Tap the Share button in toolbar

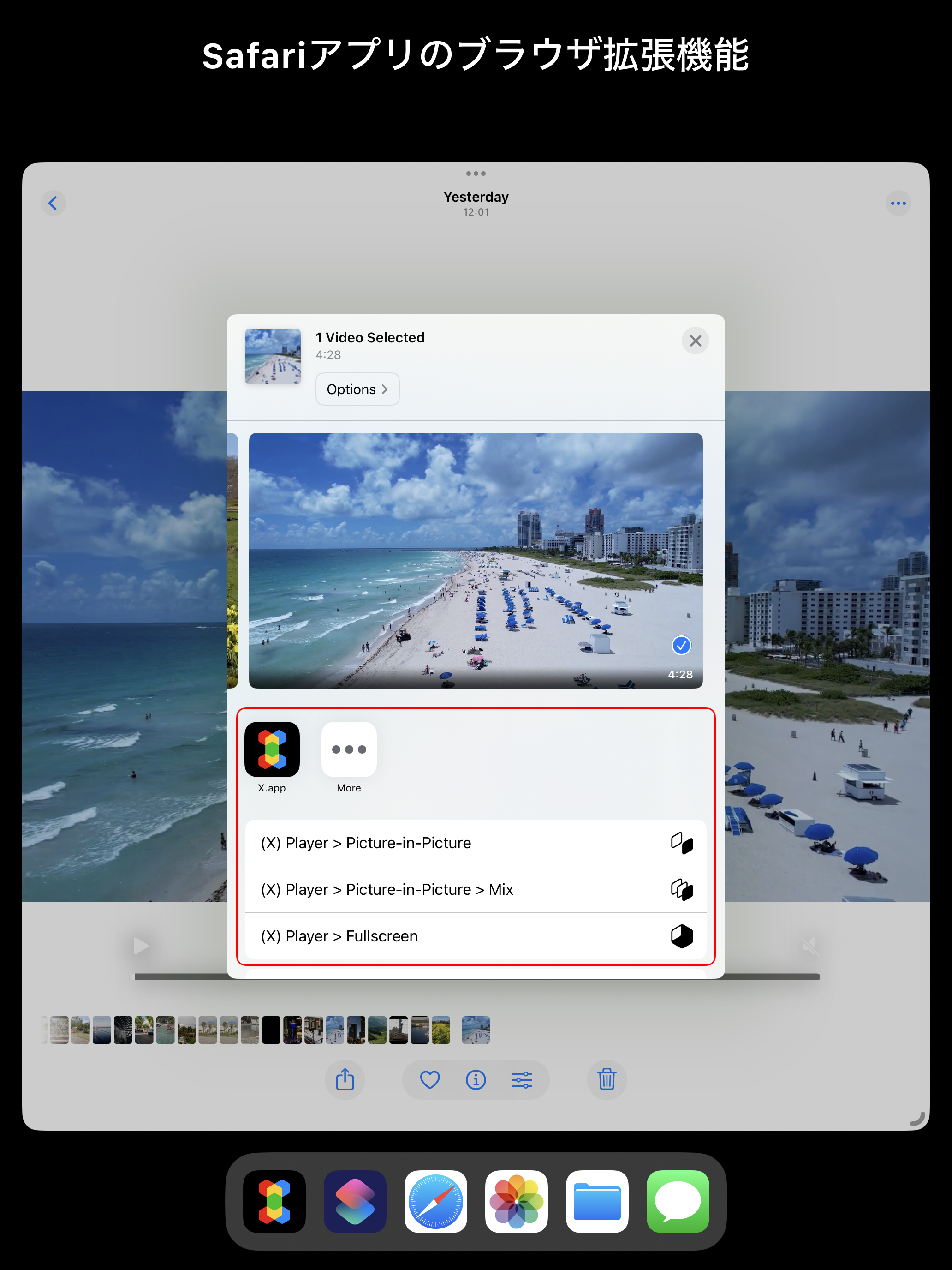345,1079
